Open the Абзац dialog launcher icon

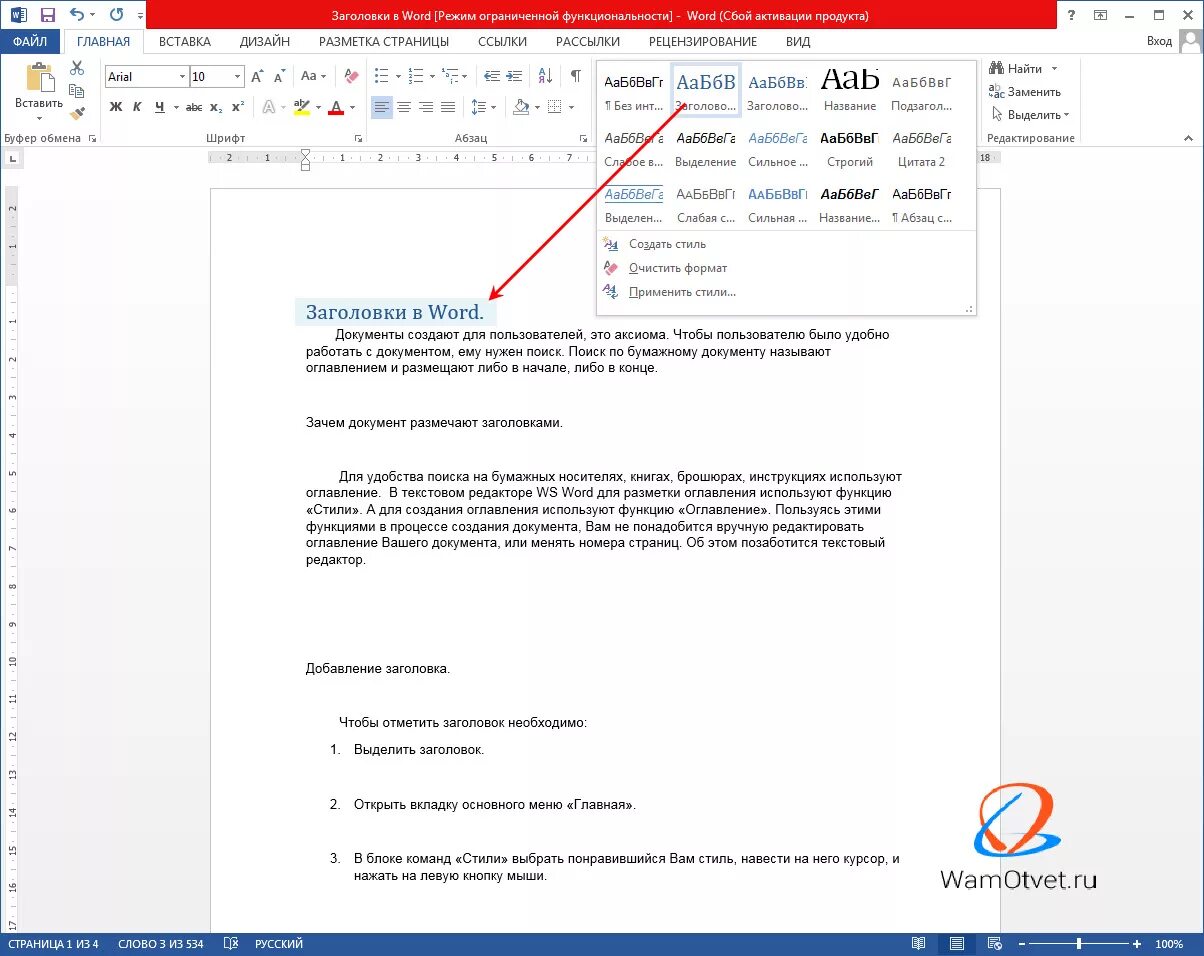[584, 139]
